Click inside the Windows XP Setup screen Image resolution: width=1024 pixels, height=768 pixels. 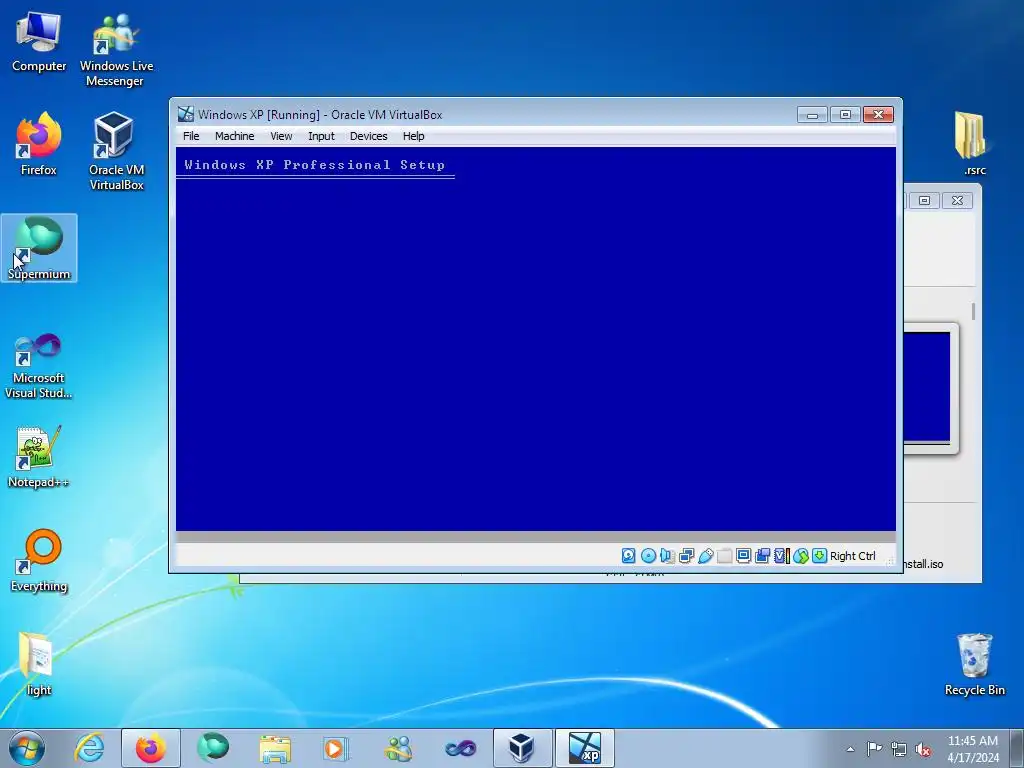pyautogui.click(x=536, y=340)
